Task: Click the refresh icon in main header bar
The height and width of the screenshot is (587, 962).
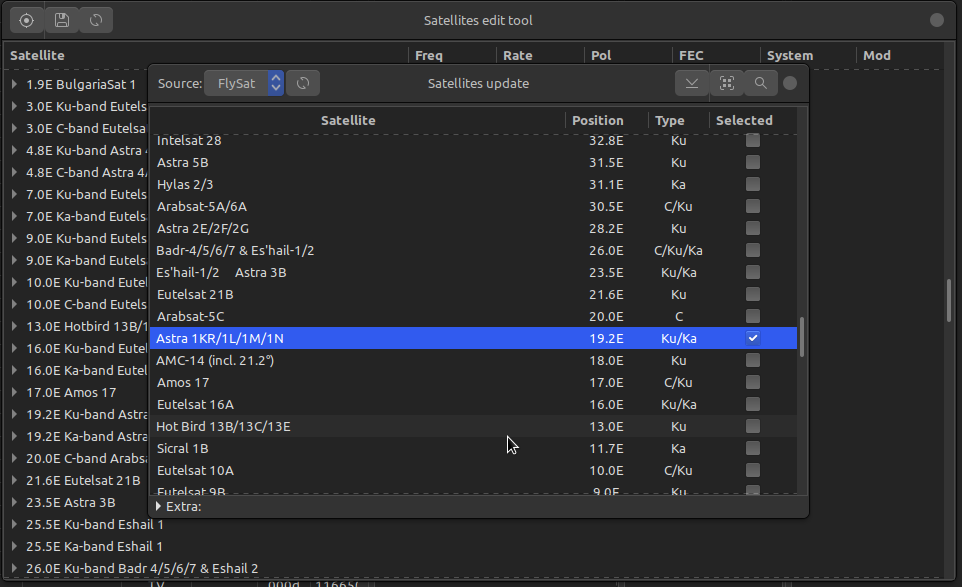Action: (x=96, y=20)
